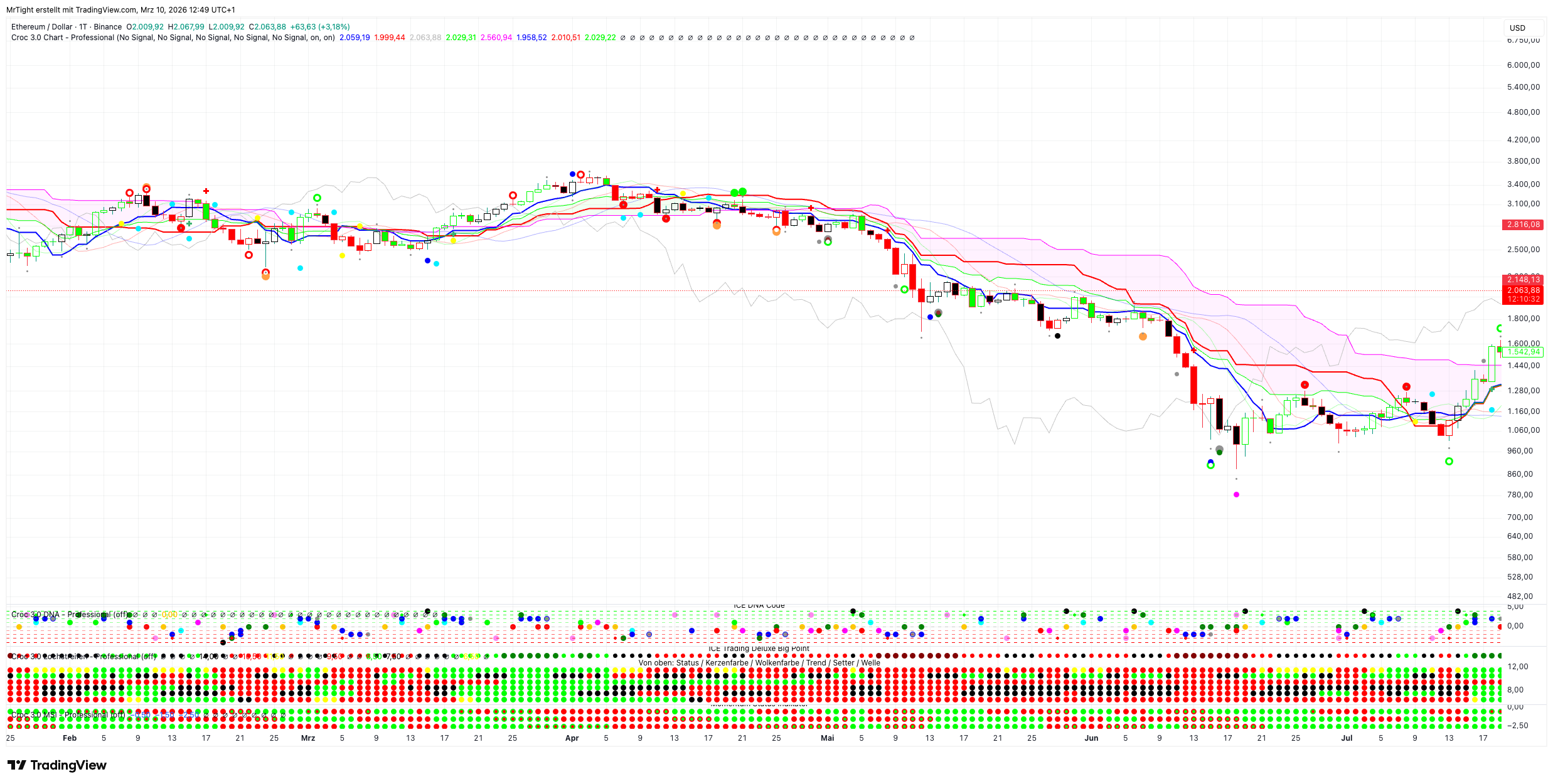Click the blue dot at the April peak
The height and width of the screenshot is (784, 1553).
tap(572, 174)
